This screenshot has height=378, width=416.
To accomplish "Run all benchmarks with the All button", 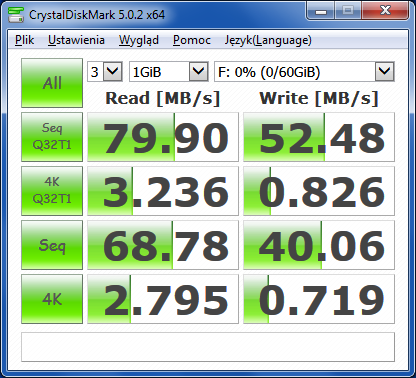I will click(52, 83).
